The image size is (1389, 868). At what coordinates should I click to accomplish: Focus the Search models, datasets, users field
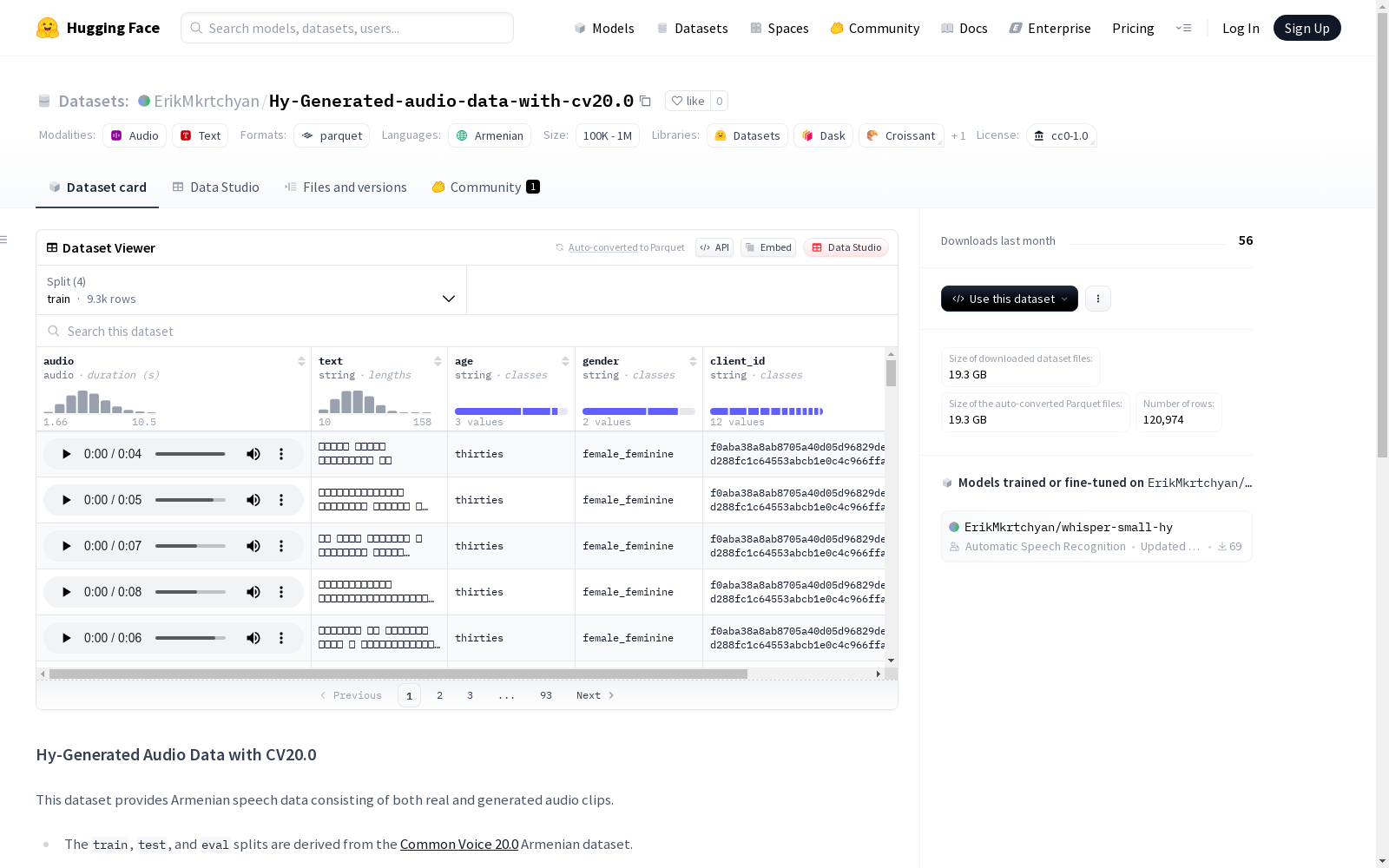pyautogui.click(x=347, y=28)
